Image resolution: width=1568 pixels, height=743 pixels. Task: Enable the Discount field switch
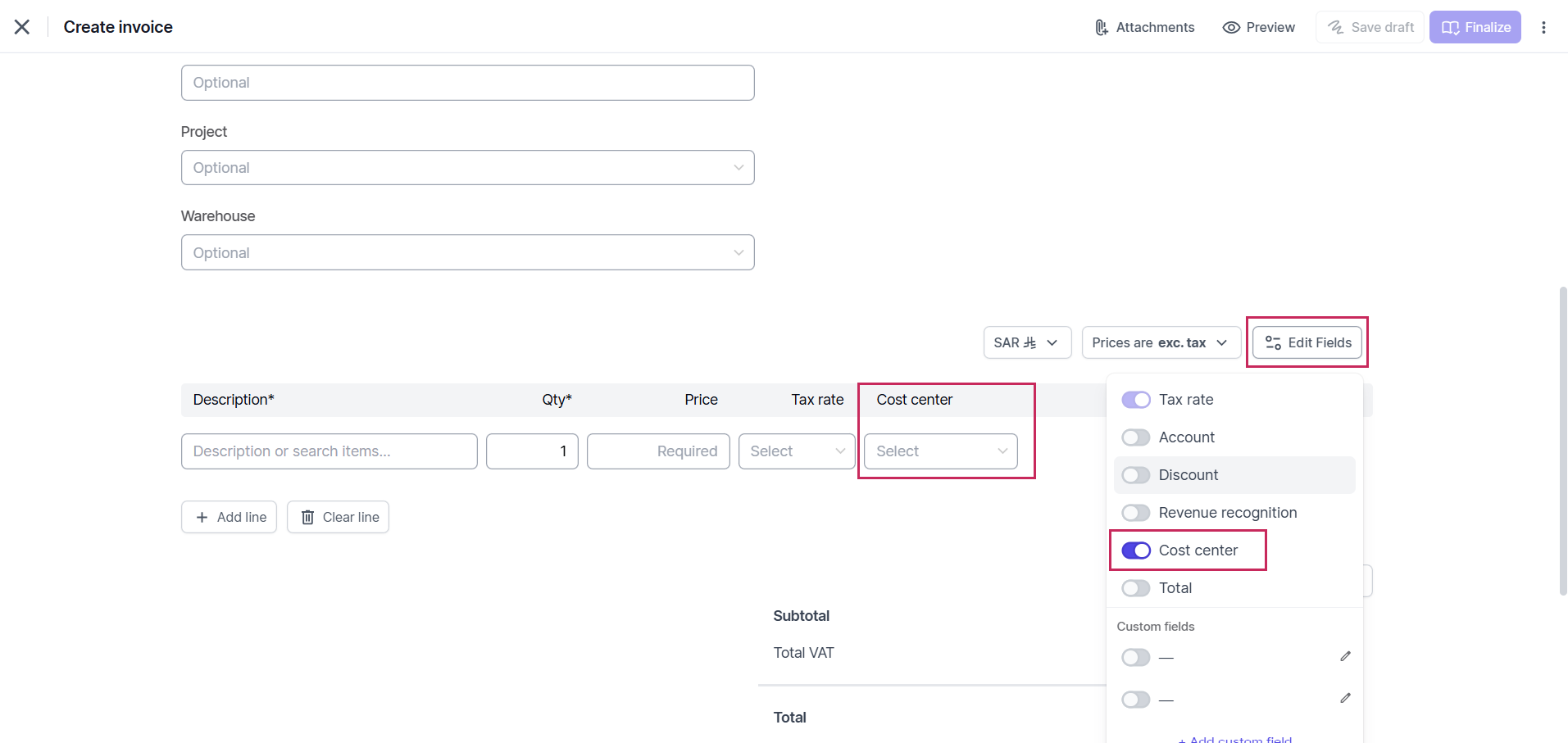coord(1136,475)
